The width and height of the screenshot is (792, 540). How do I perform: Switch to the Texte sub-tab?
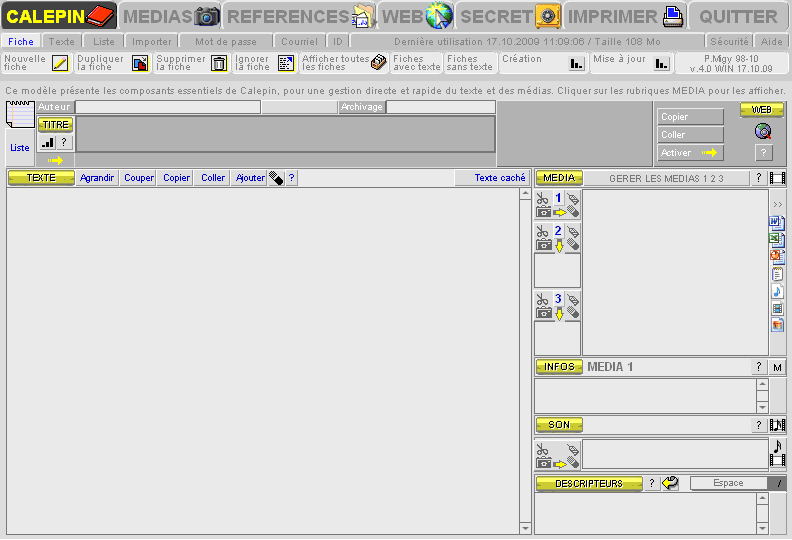click(x=62, y=41)
